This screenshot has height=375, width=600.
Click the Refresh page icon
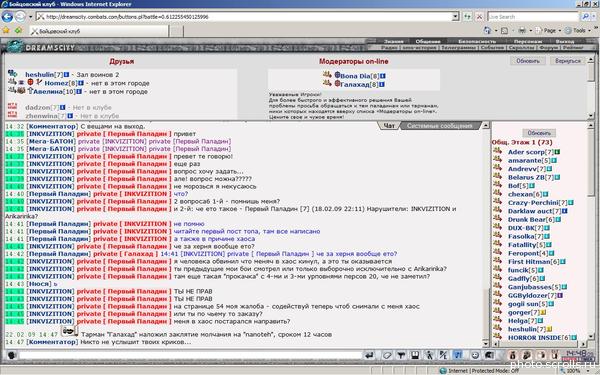[467, 17]
